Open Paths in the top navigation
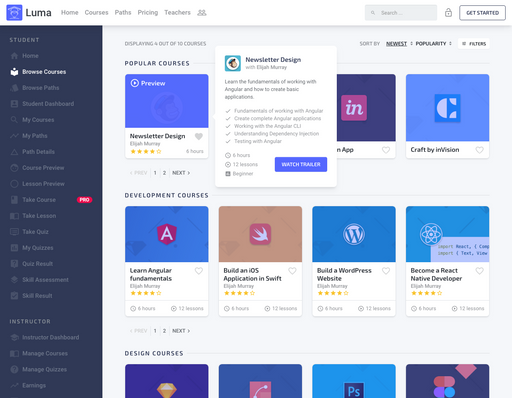This screenshot has height=398, width=512. pyautogui.click(x=123, y=13)
